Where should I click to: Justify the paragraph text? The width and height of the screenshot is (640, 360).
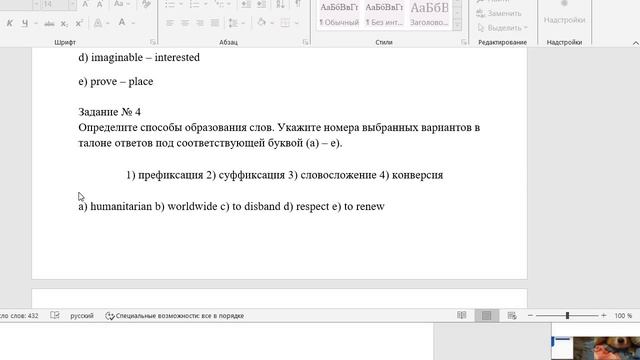pyautogui.click(x=215, y=23)
